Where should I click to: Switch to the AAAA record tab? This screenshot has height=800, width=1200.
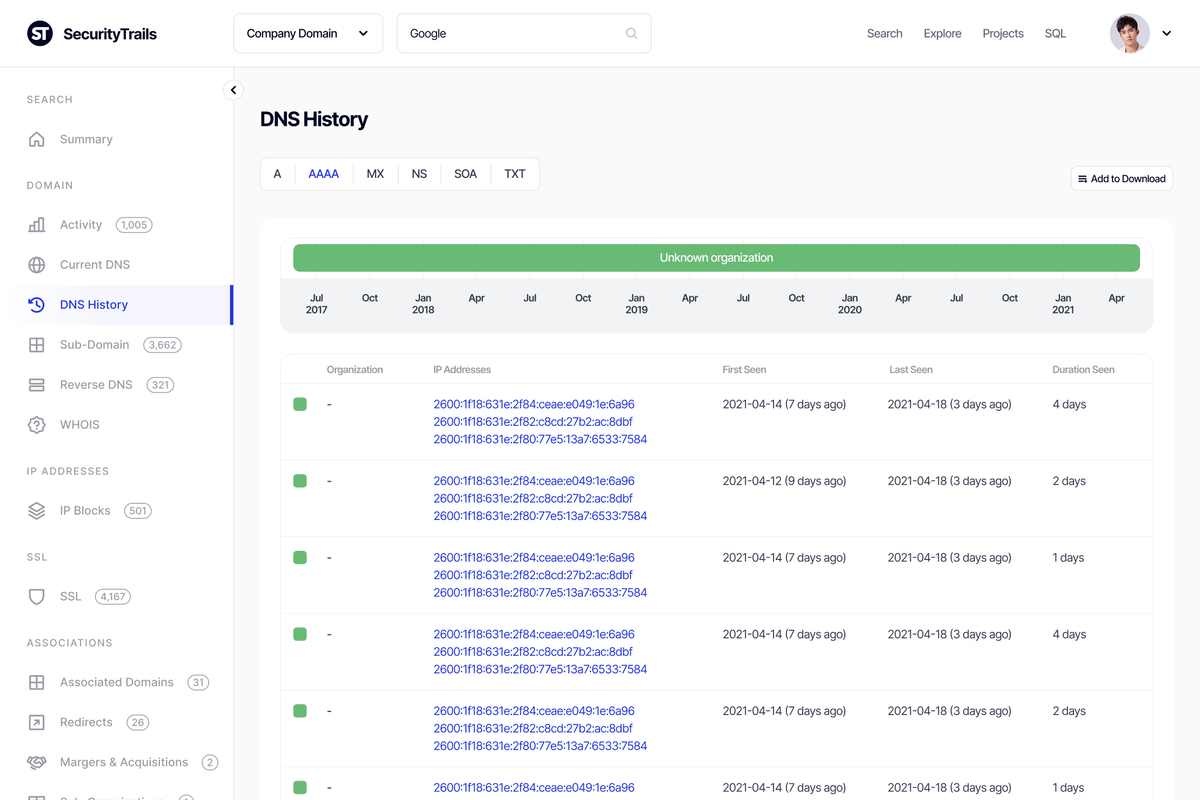pyautogui.click(x=324, y=174)
